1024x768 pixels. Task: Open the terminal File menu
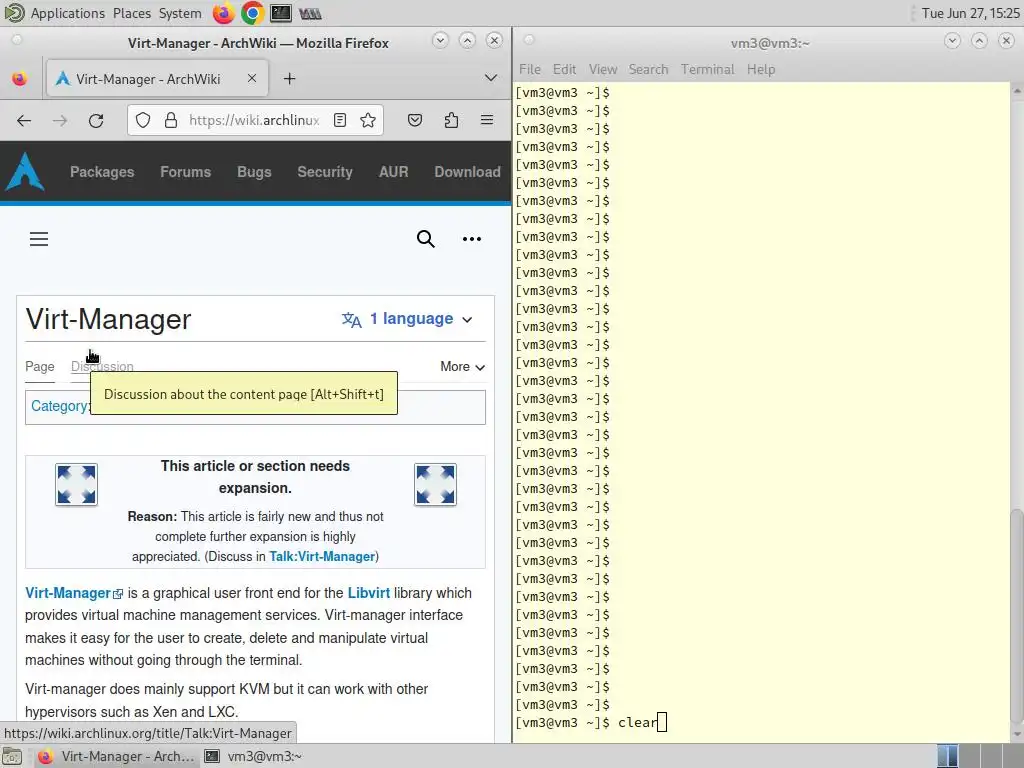[530, 69]
